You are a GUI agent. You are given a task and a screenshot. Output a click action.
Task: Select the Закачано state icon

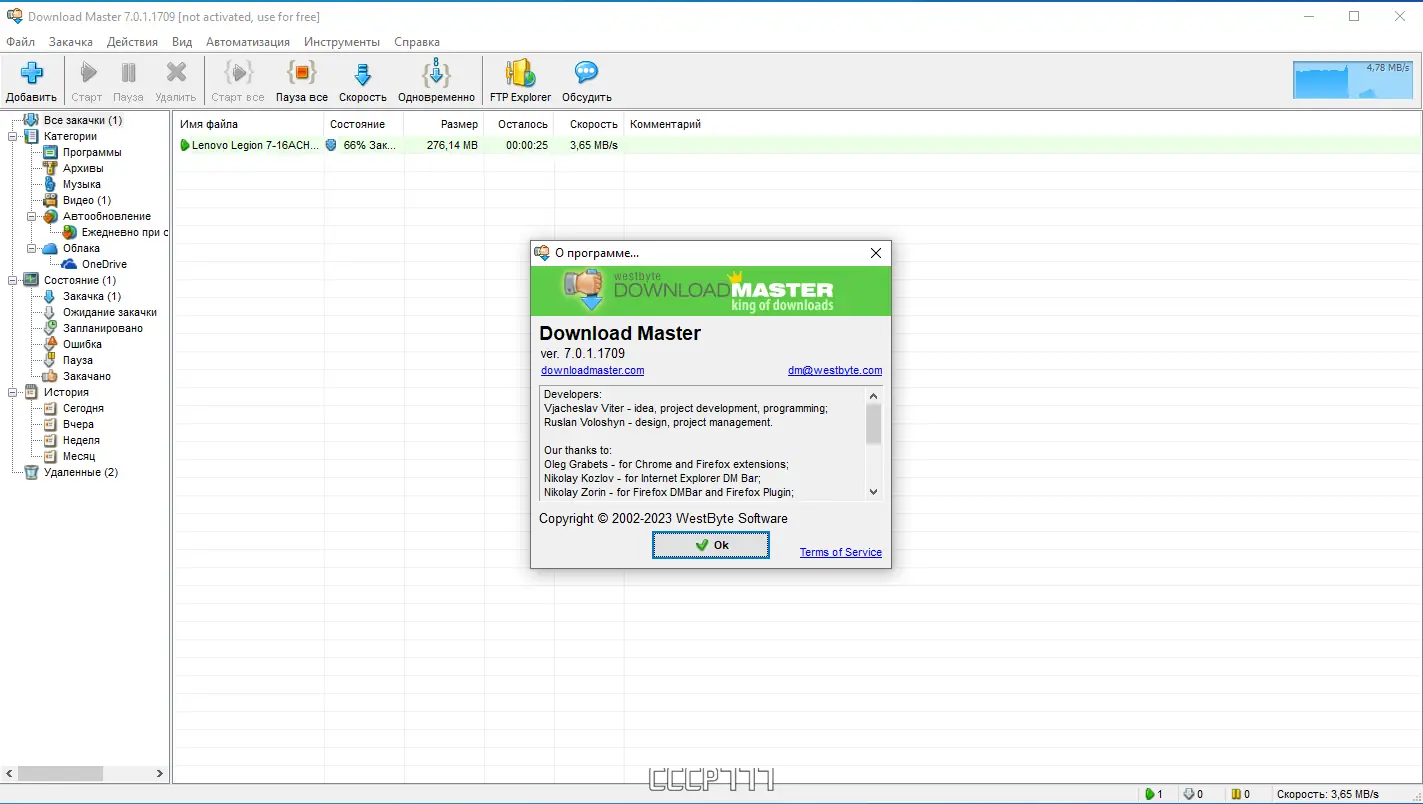coord(50,376)
